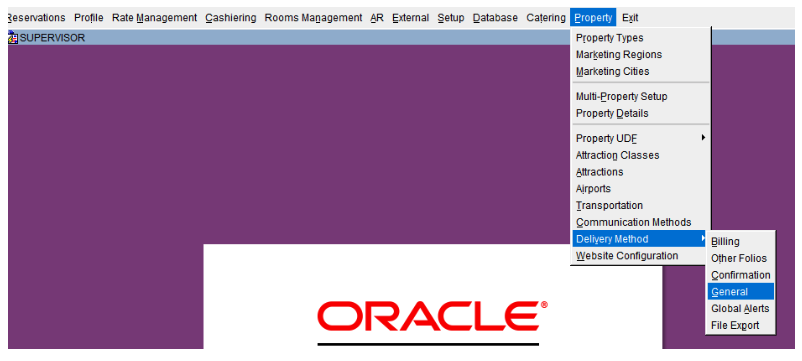
Task: Click Exit in the menu bar
Action: (x=630, y=18)
